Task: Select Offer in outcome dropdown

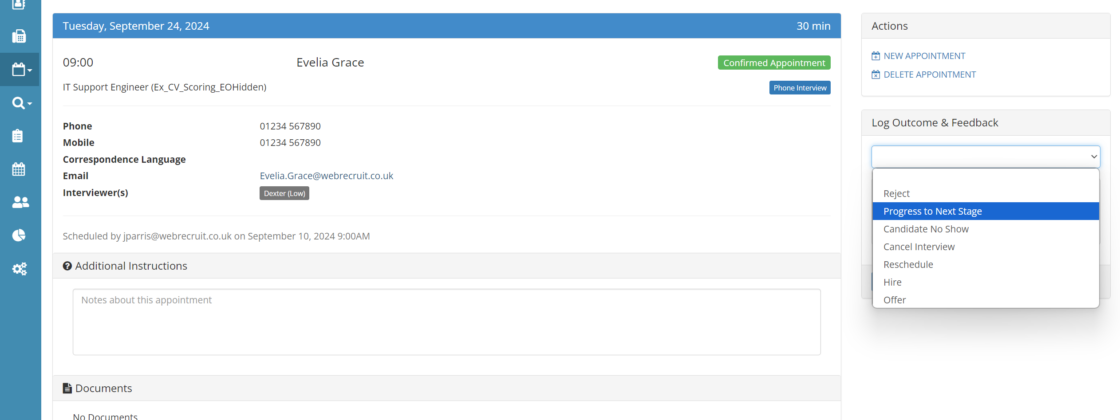Action: [894, 300]
